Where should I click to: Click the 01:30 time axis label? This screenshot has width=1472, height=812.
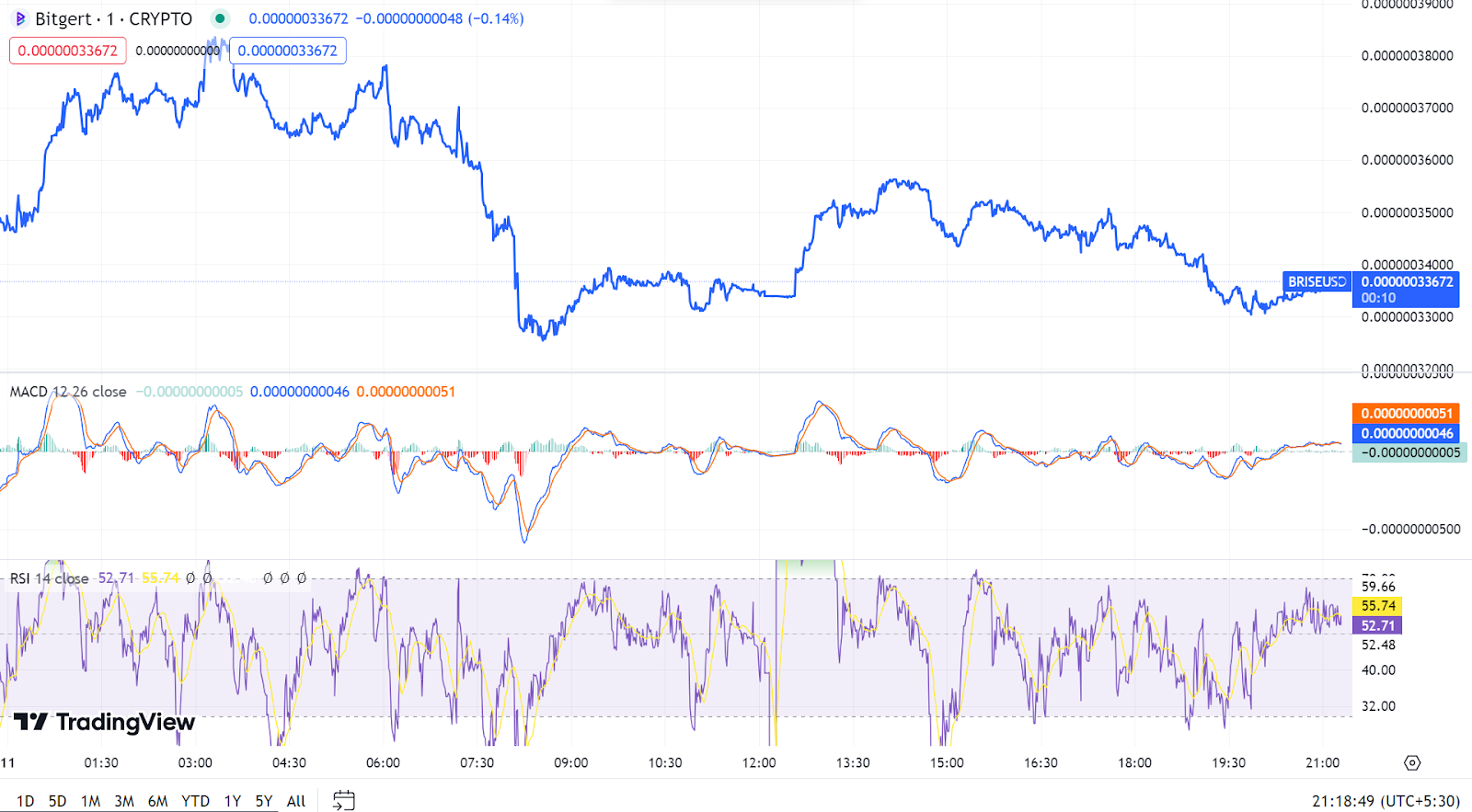click(x=101, y=762)
